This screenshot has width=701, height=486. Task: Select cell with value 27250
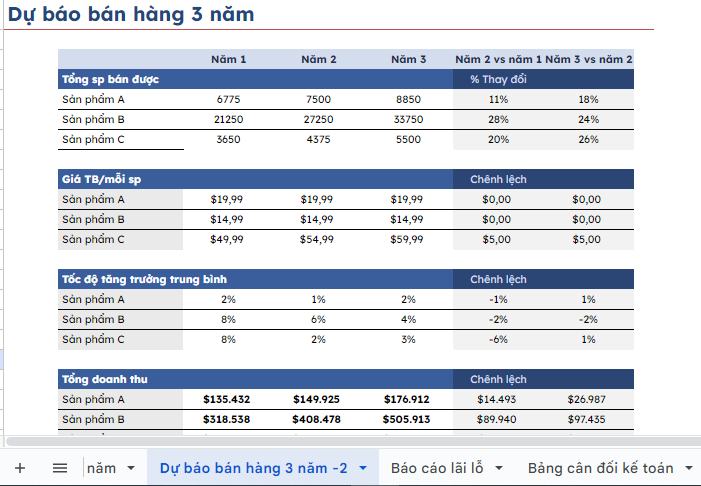[x=318, y=119]
